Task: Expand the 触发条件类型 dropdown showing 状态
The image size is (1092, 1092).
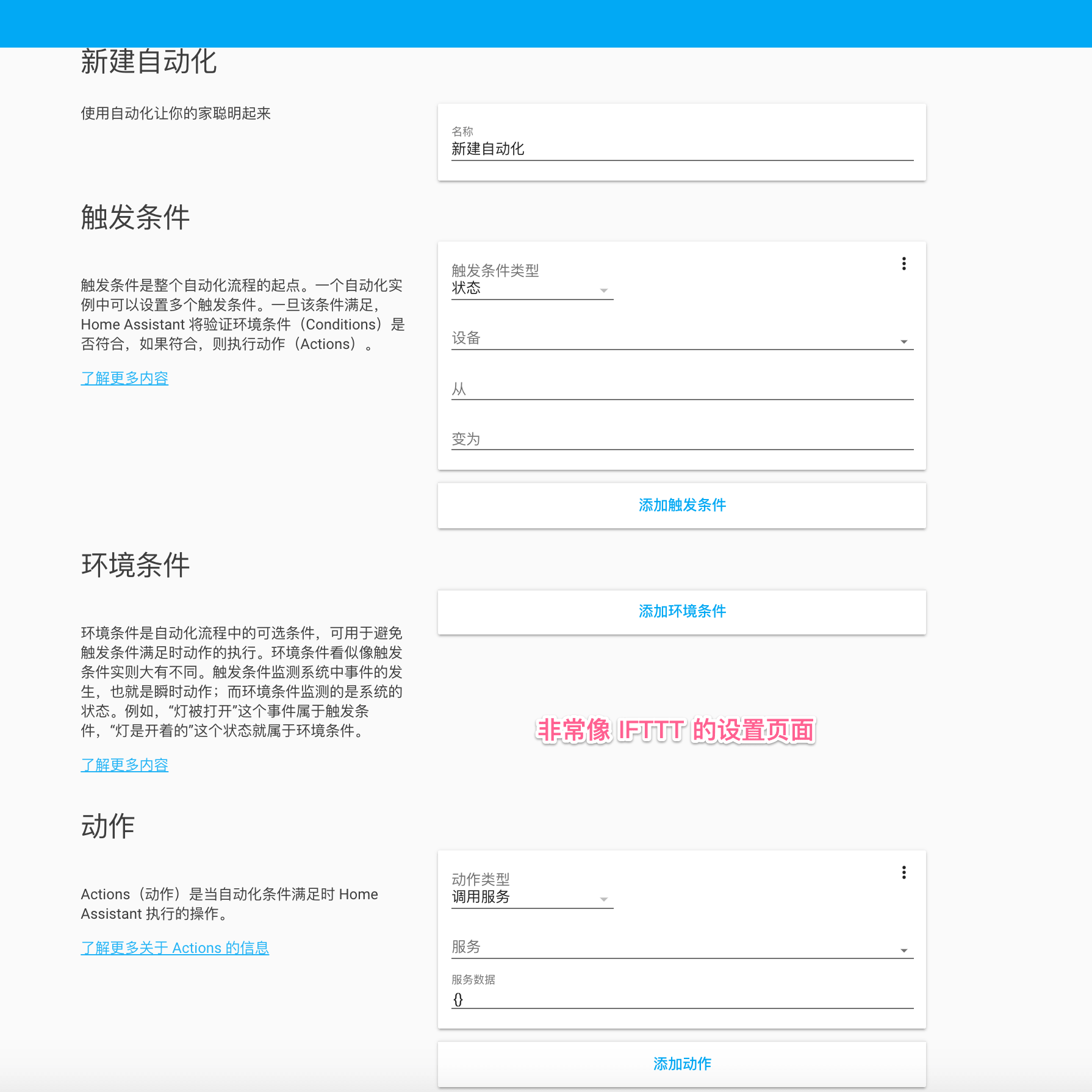Action: 531,289
